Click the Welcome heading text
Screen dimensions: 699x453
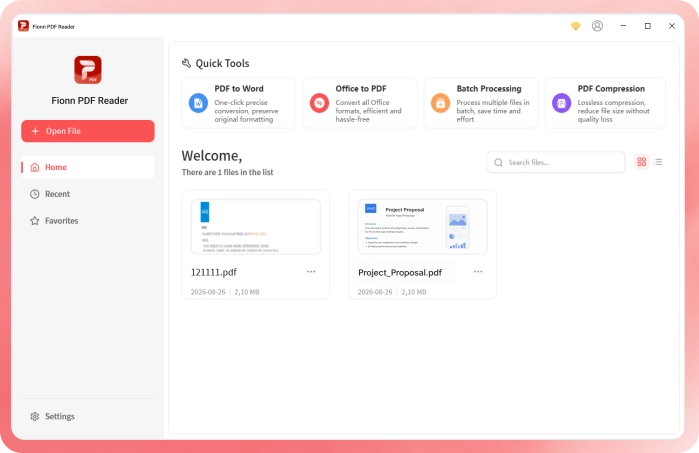pos(212,156)
